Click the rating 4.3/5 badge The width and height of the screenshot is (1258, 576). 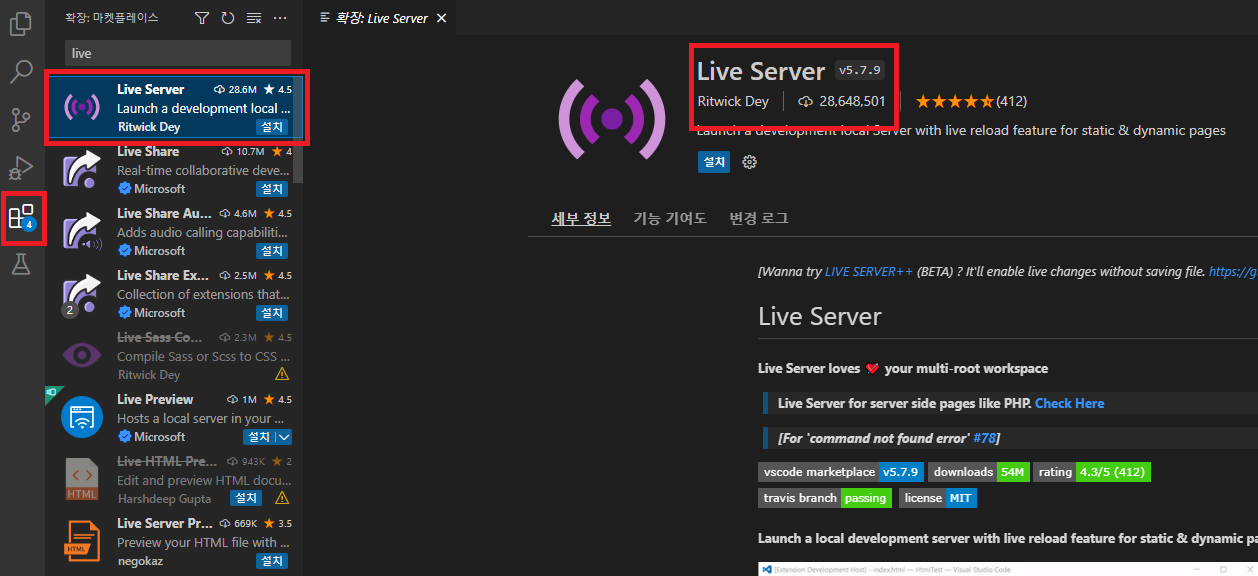[1092, 471]
